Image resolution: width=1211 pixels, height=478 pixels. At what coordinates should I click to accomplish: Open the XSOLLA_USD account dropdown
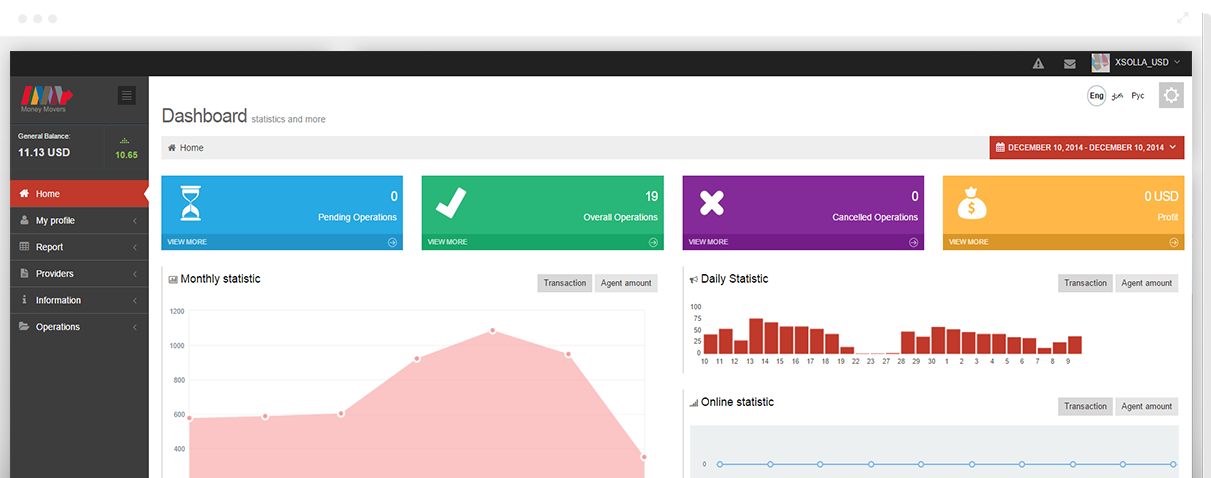tap(1136, 62)
